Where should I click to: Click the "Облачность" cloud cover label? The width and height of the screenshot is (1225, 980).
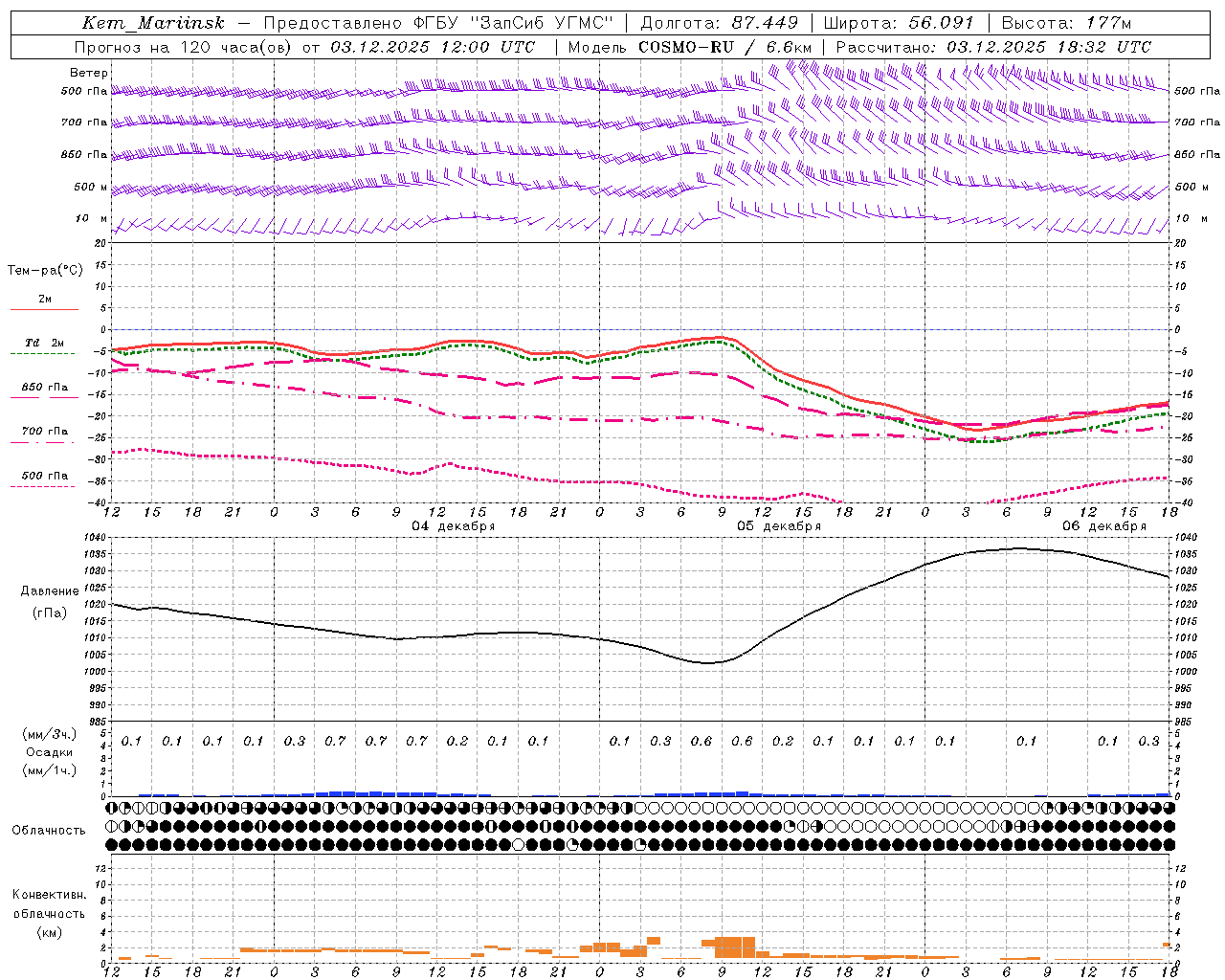coord(49,830)
